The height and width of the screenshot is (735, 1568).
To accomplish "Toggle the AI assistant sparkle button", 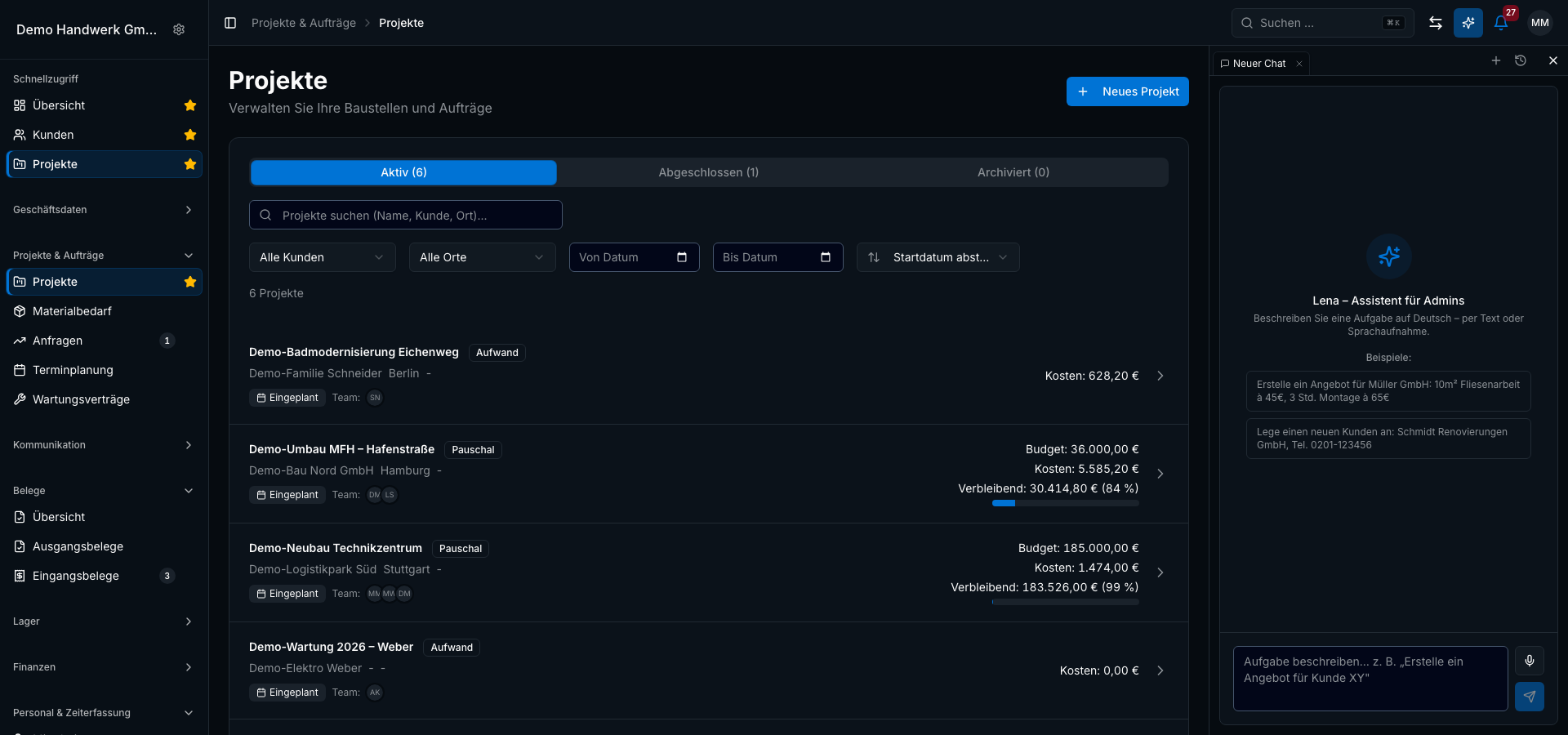I will (x=1468, y=23).
